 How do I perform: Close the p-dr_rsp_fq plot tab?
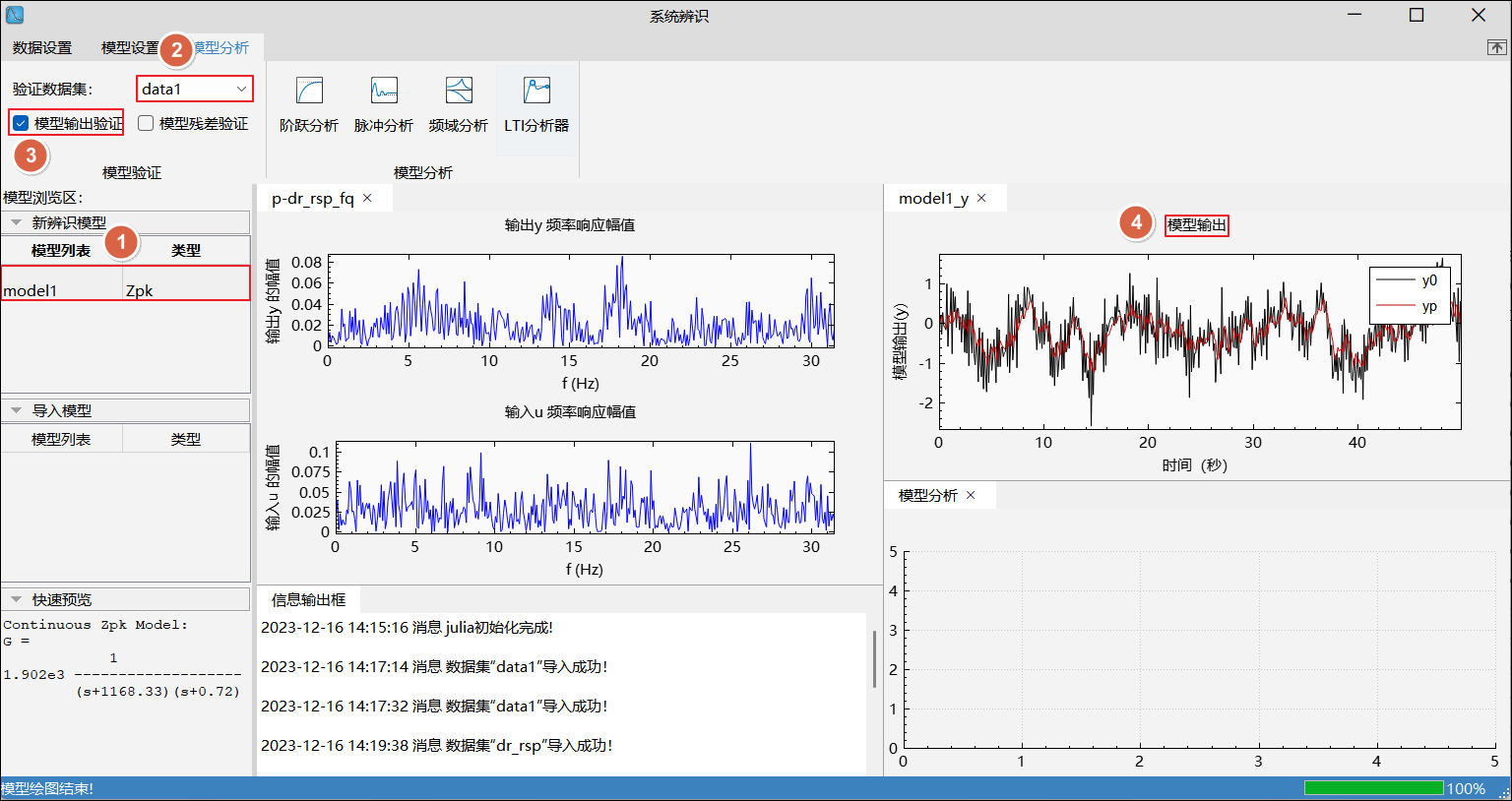tap(368, 198)
